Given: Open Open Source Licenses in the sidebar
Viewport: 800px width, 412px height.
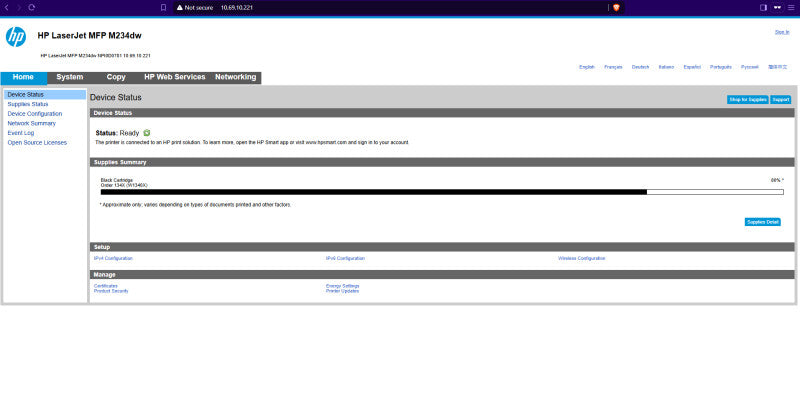Looking at the screenshot, I should 37,143.
